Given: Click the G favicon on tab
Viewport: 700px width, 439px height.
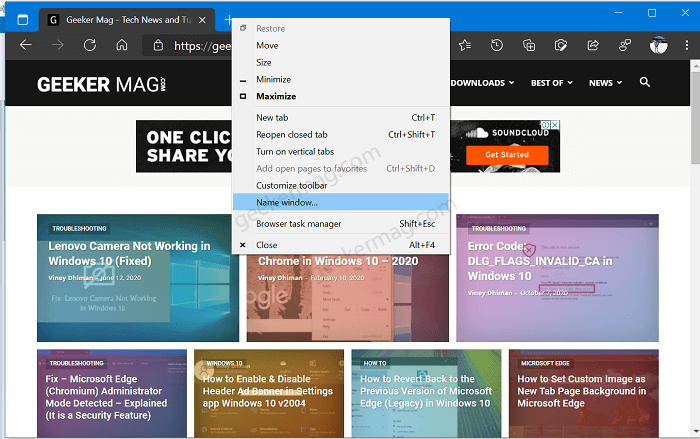Looking at the screenshot, I should tap(54, 20).
